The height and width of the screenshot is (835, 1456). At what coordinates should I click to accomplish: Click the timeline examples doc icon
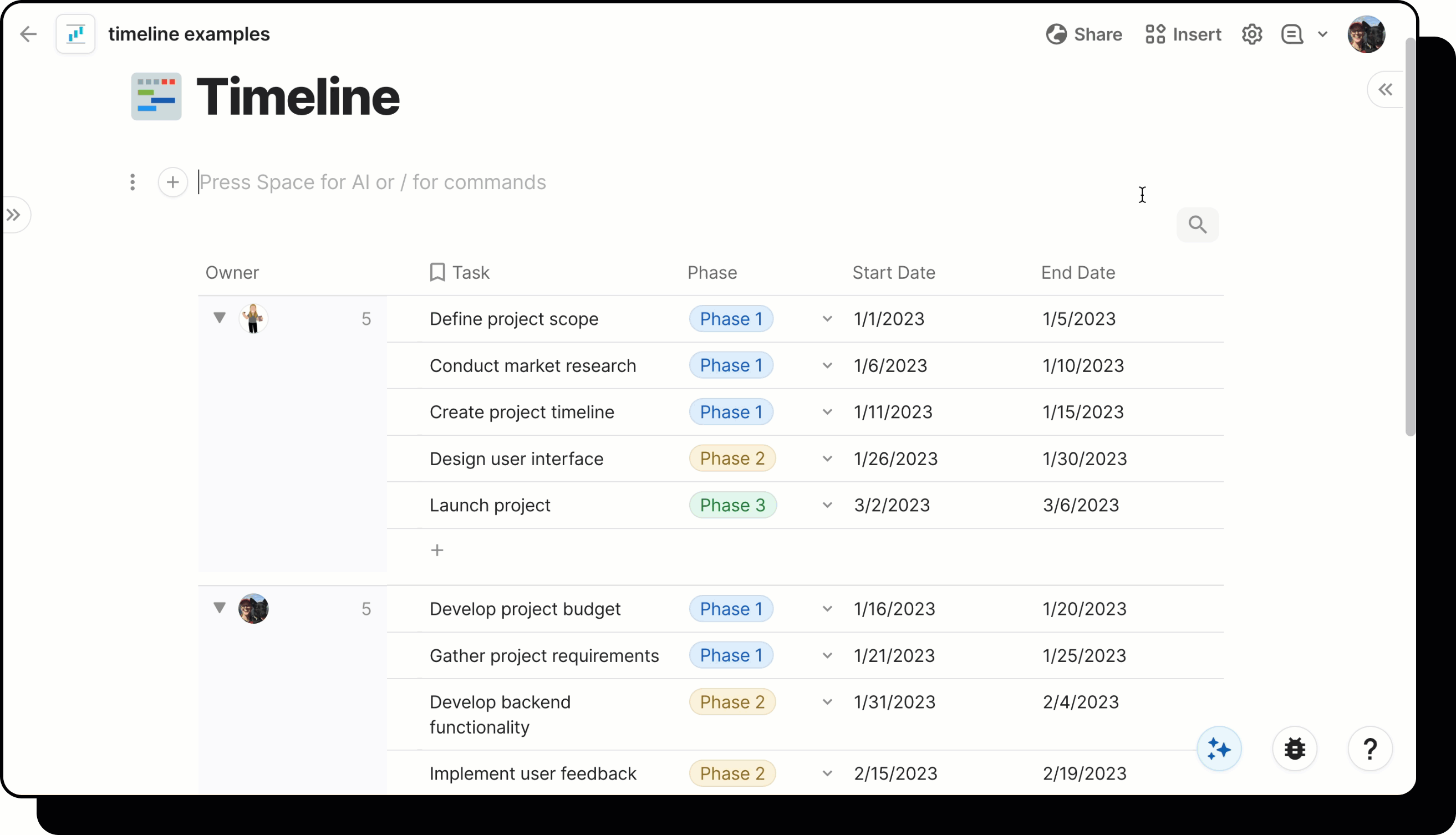point(76,34)
